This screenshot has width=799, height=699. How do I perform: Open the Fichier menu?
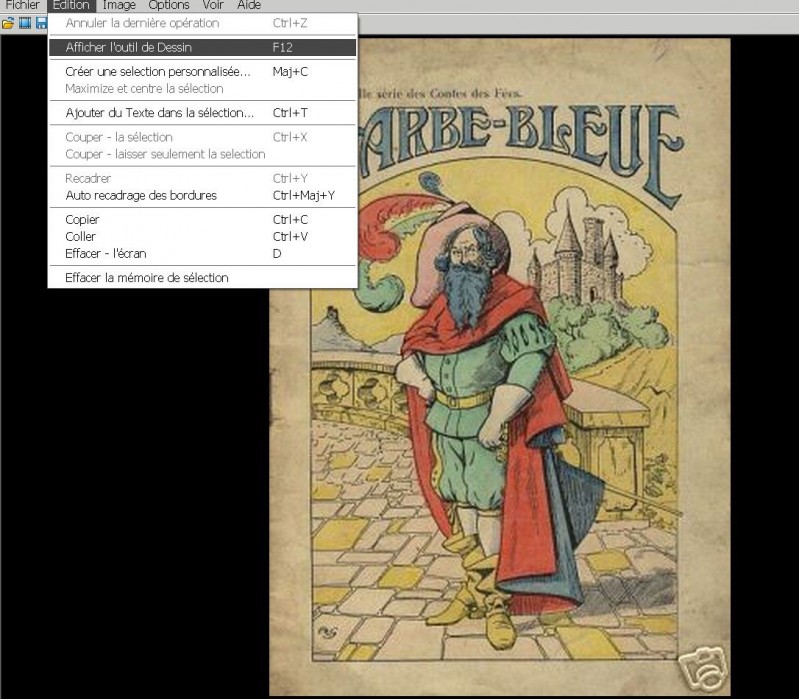pos(22,5)
